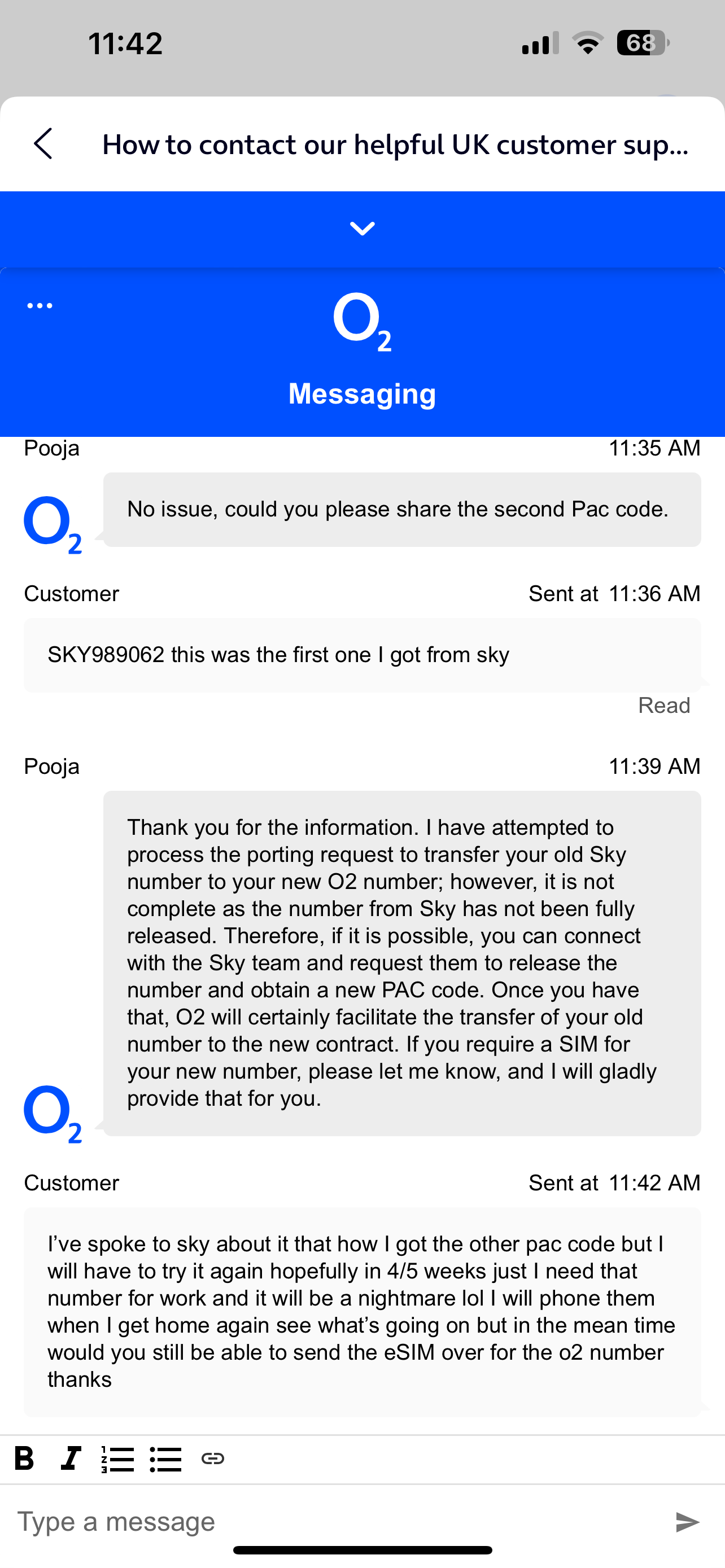
Task: Toggle bold text formatting
Action: [24, 1458]
